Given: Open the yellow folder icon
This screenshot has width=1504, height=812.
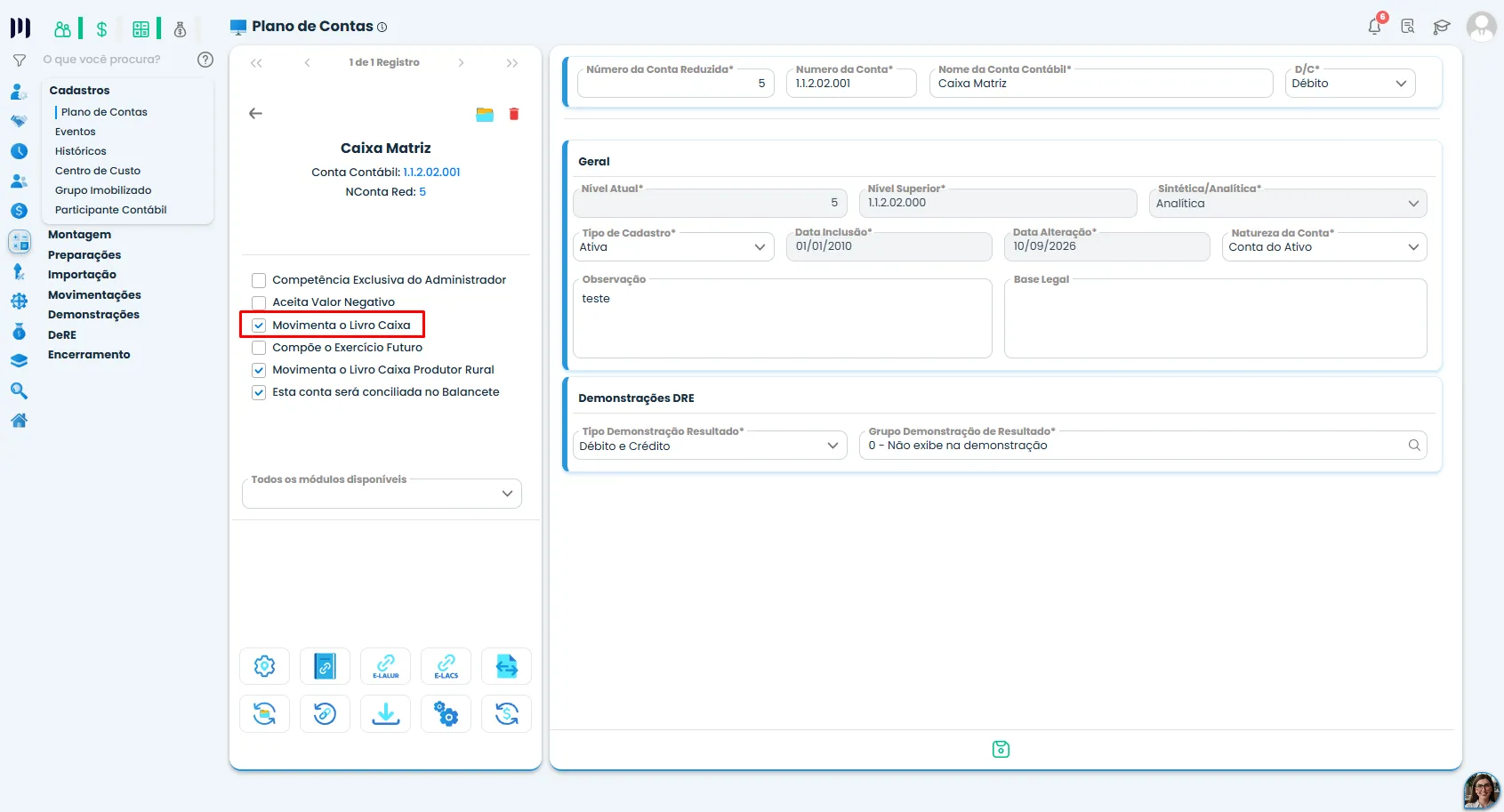Looking at the screenshot, I should click(485, 114).
